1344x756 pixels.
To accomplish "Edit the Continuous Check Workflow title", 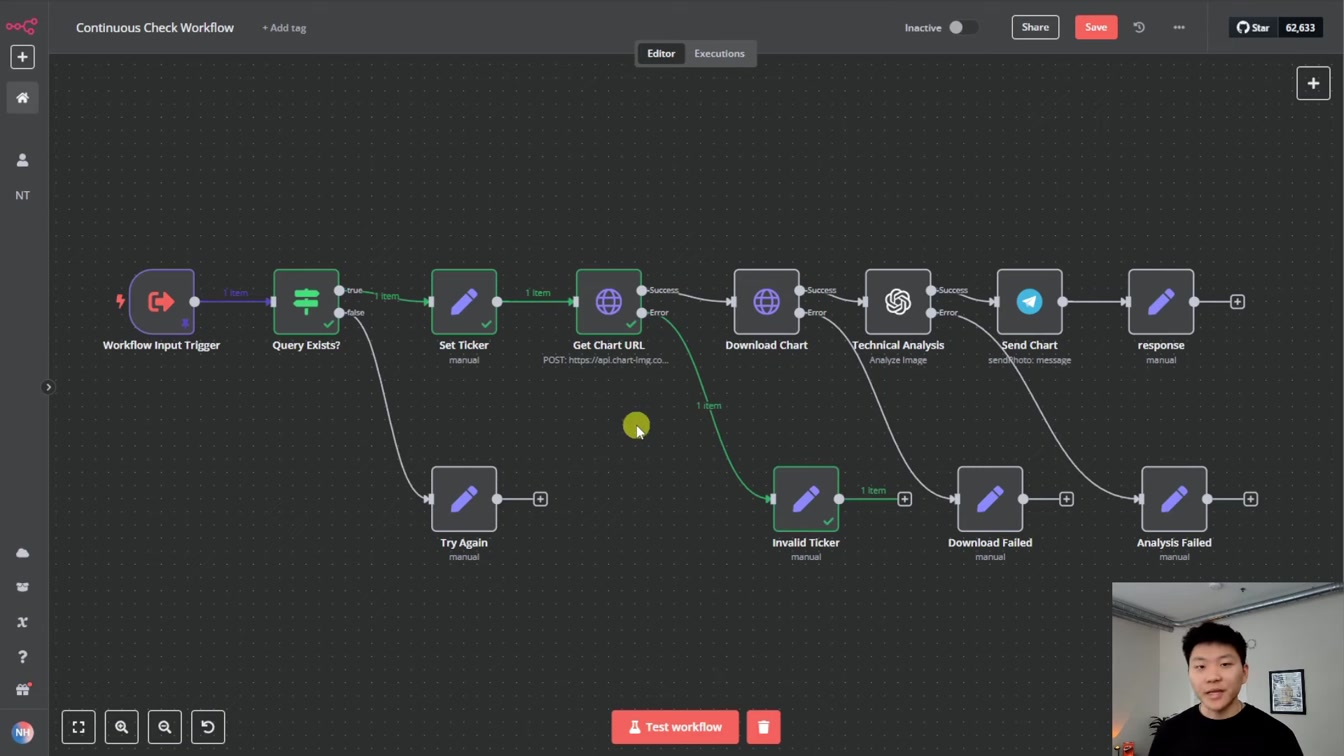I will tap(155, 27).
